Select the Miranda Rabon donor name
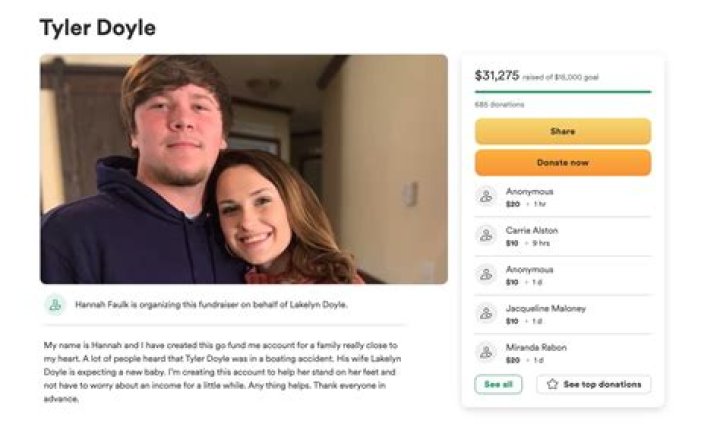The image size is (720, 424). (x=536, y=347)
